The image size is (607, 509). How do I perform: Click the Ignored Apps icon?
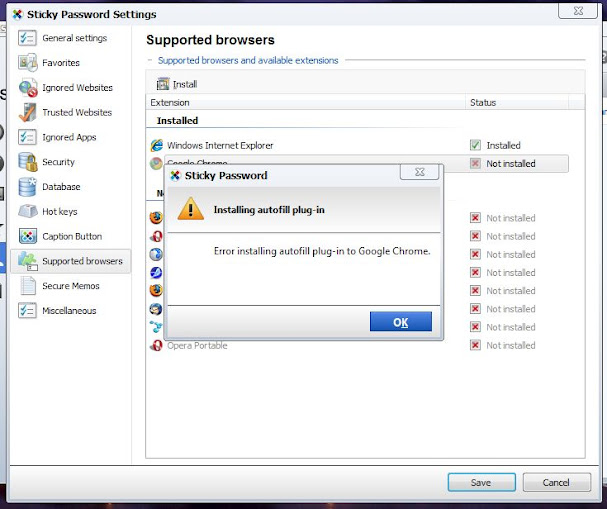pyautogui.click(x=27, y=137)
